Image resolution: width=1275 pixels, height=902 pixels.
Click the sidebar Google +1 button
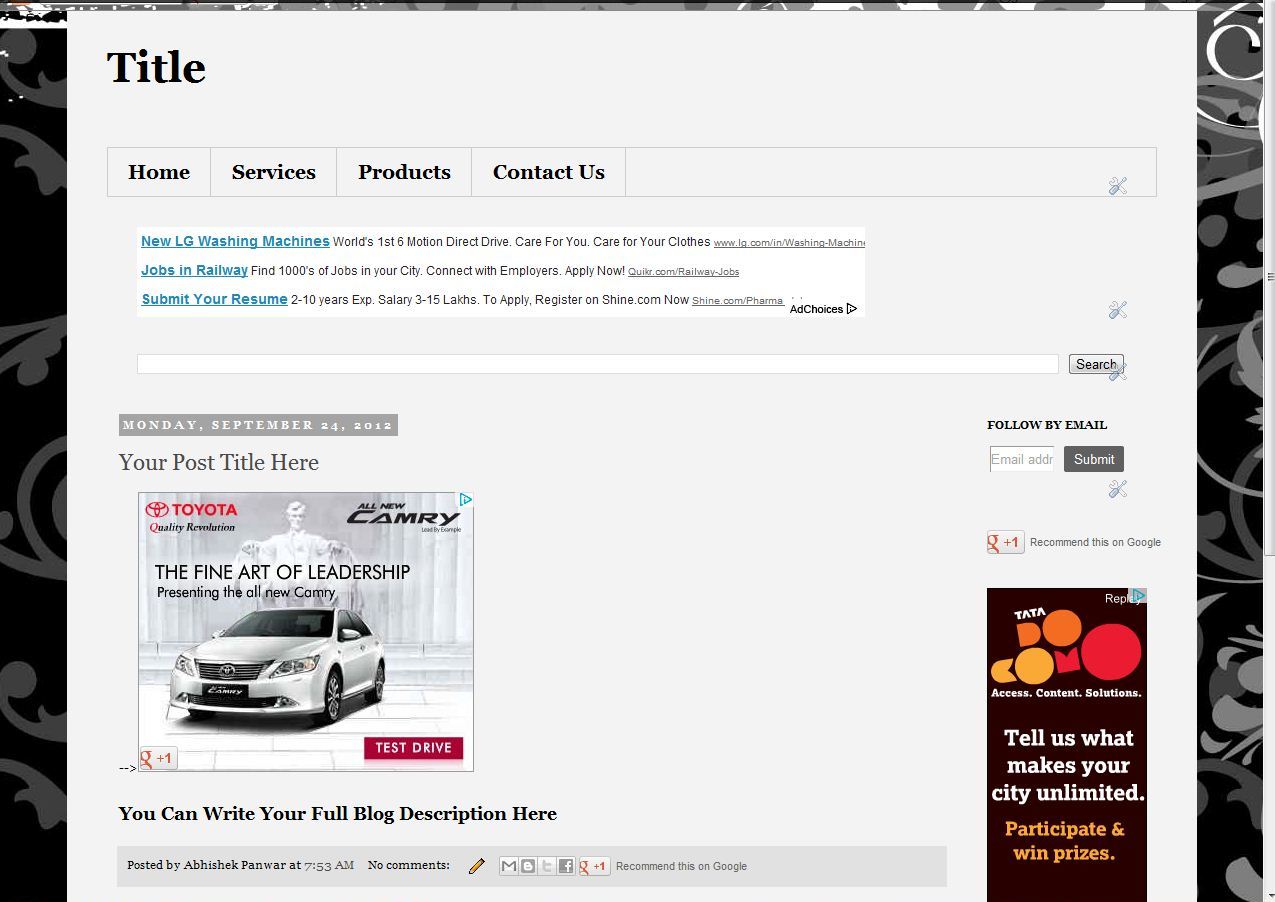coord(1005,542)
